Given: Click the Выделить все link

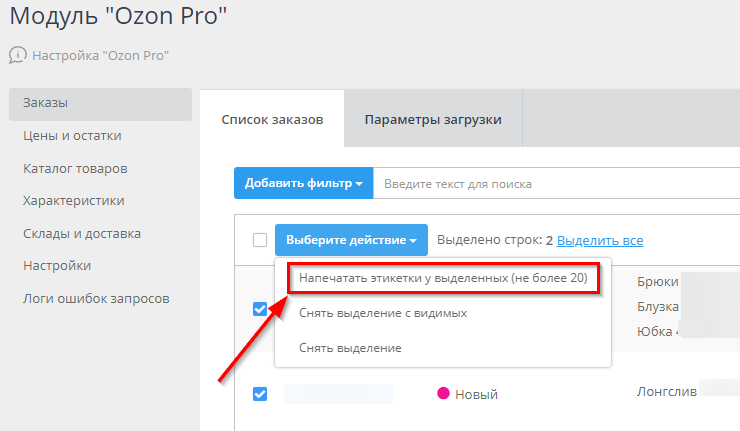Looking at the screenshot, I should [x=600, y=240].
